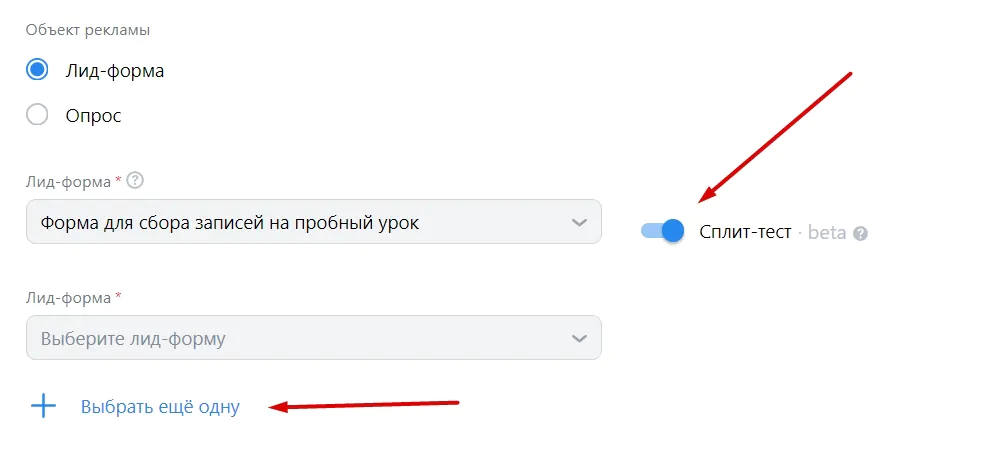Click the Лид-форма radio option label text
985x452 pixels.
point(115,71)
